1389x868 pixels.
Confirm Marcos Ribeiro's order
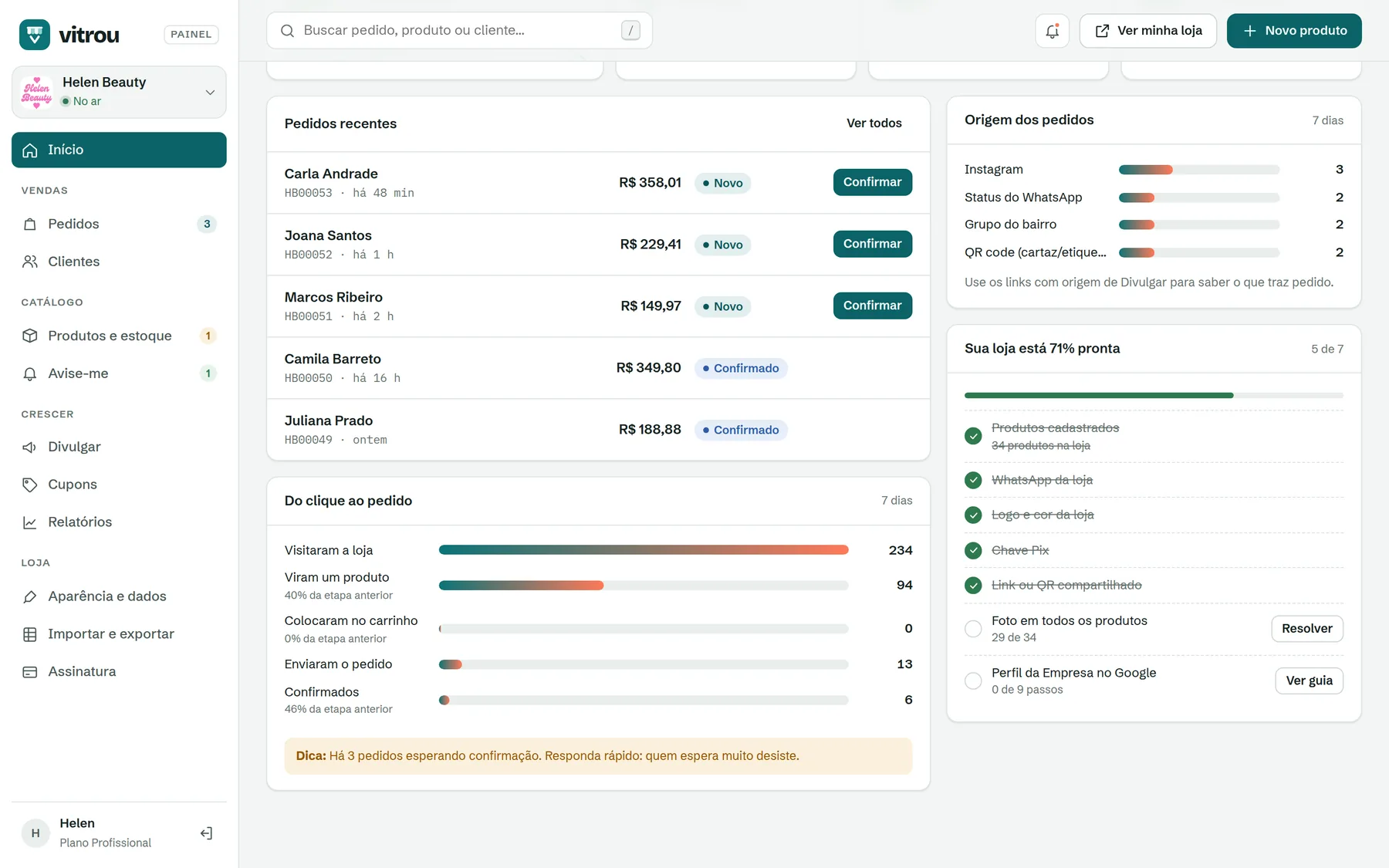click(x=873, y=306)
